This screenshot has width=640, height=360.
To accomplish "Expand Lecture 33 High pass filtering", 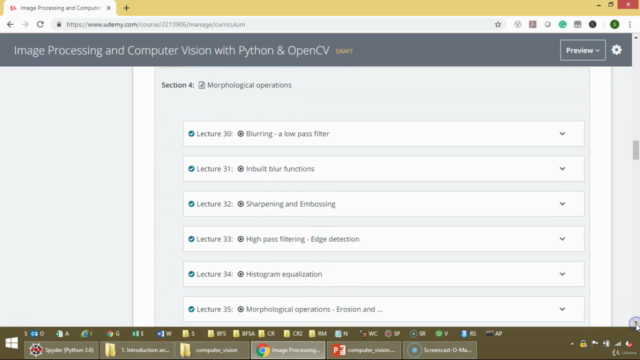I will click(562, 239).
